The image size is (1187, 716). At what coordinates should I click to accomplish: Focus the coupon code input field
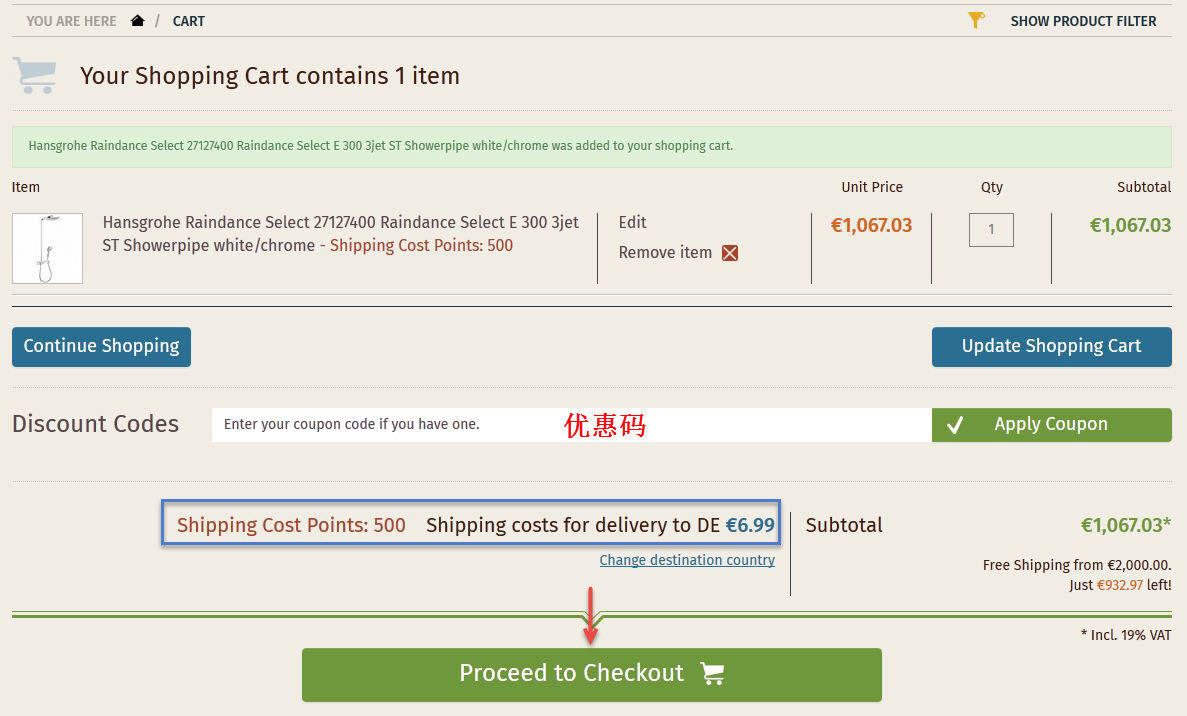pyautogui.click(x=572, y=425)
